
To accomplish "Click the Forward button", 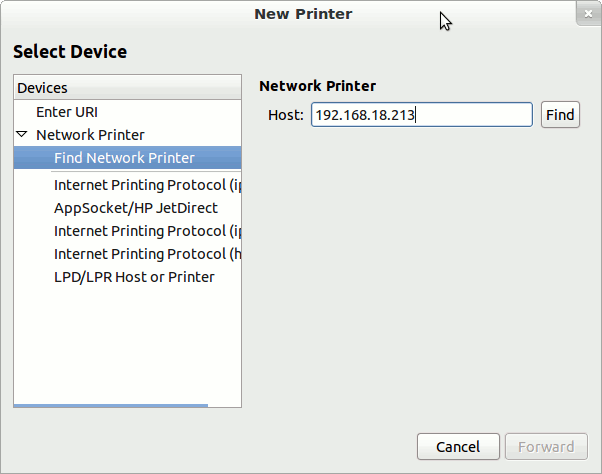I will [545, 447].
